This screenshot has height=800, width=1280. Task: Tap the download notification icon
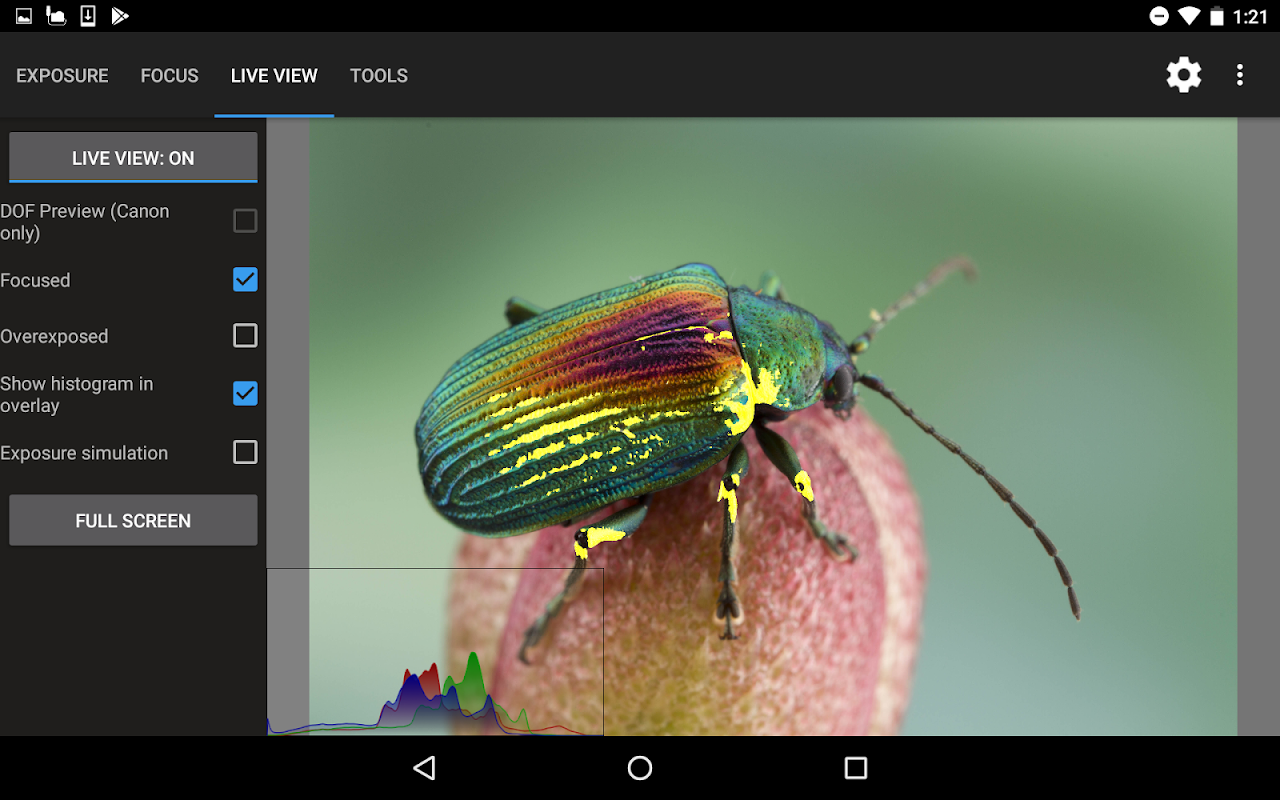click(88, 16)
